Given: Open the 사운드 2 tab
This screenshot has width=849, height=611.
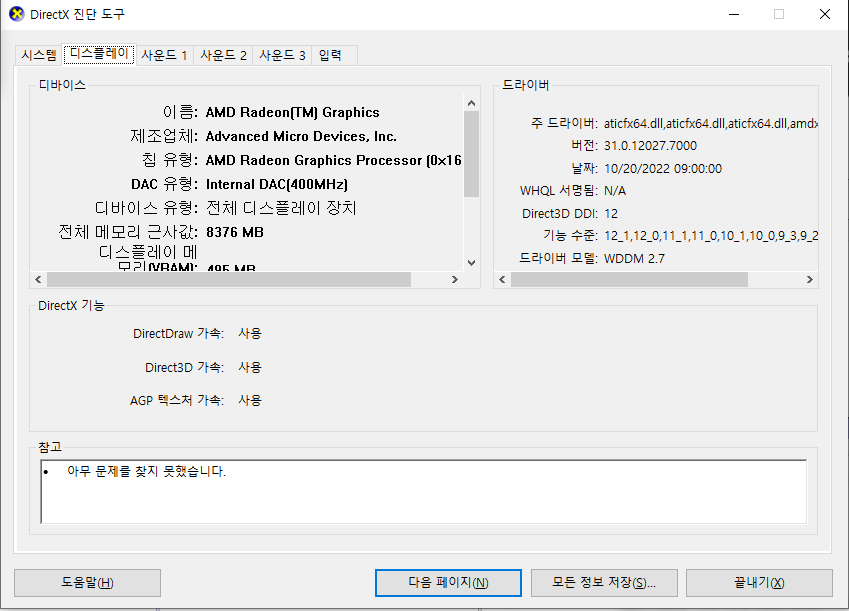Looking at the screenshot, I should [223, 55].
